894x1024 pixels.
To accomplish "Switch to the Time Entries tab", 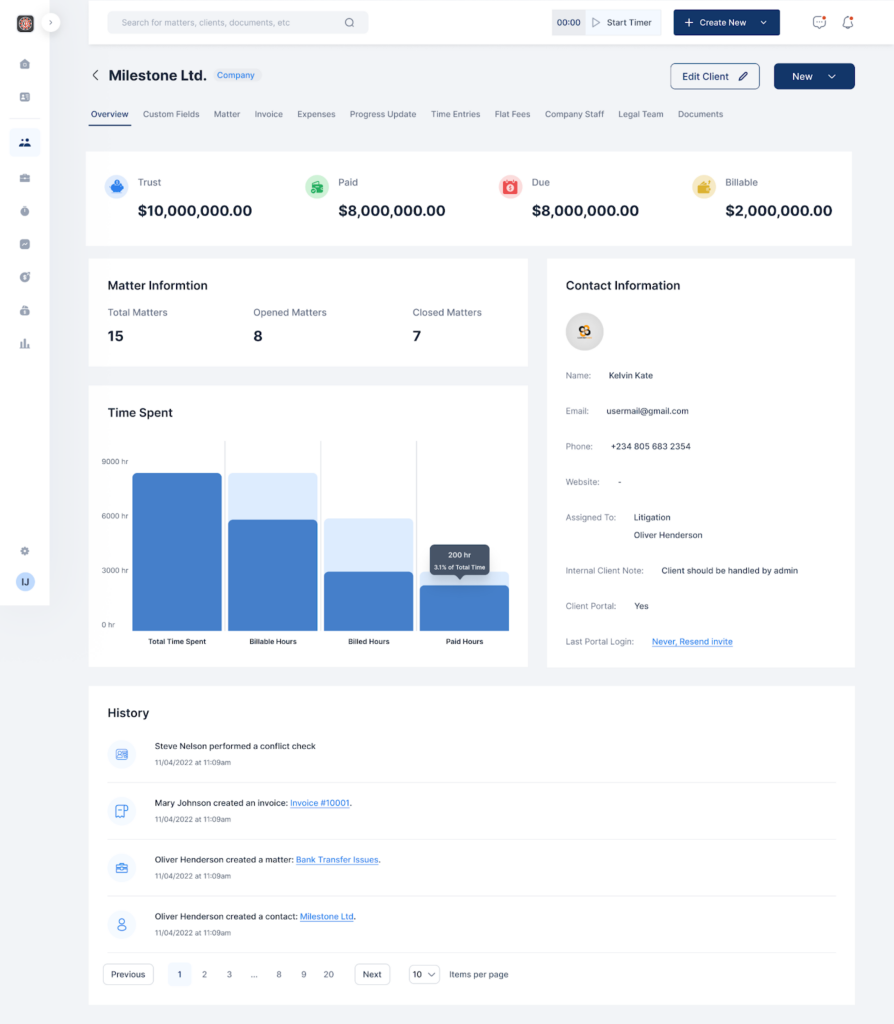I will [x=455, y=114].
